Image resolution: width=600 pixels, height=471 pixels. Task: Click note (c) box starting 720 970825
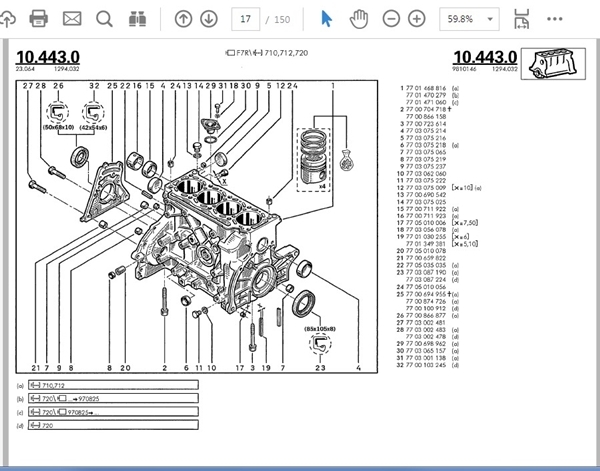(113, 412)
